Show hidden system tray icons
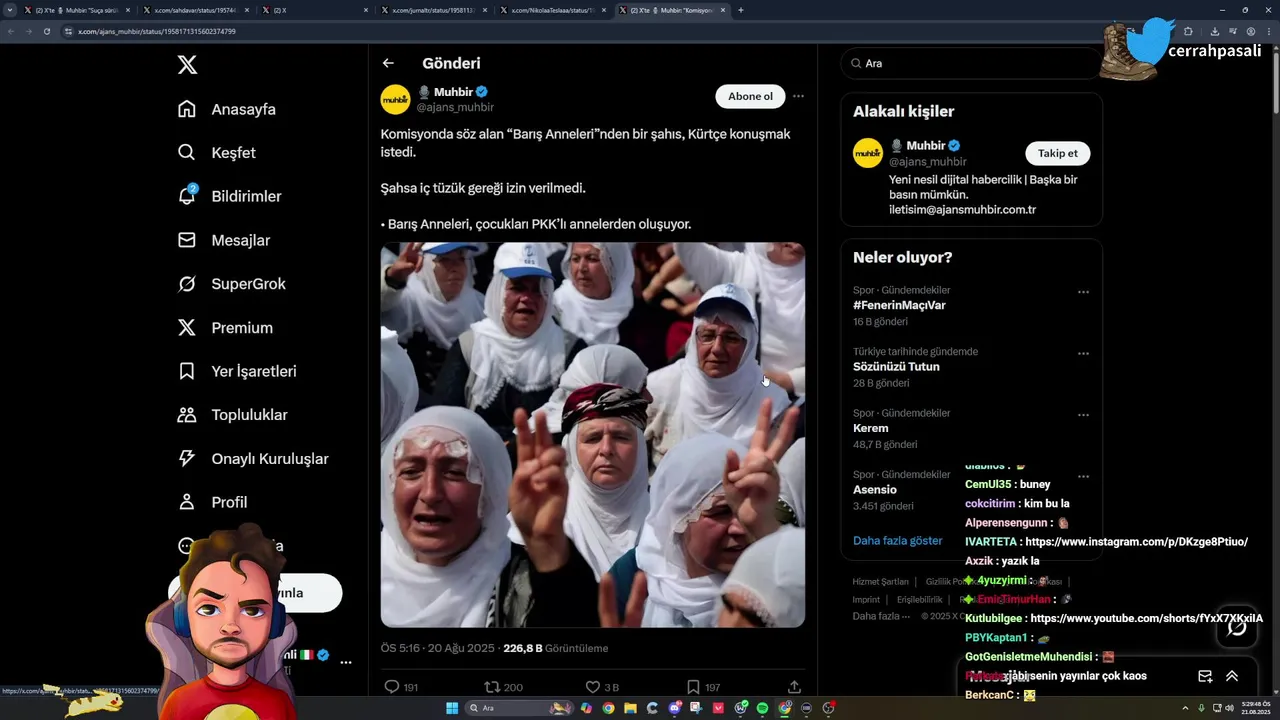 (1185, 708)
